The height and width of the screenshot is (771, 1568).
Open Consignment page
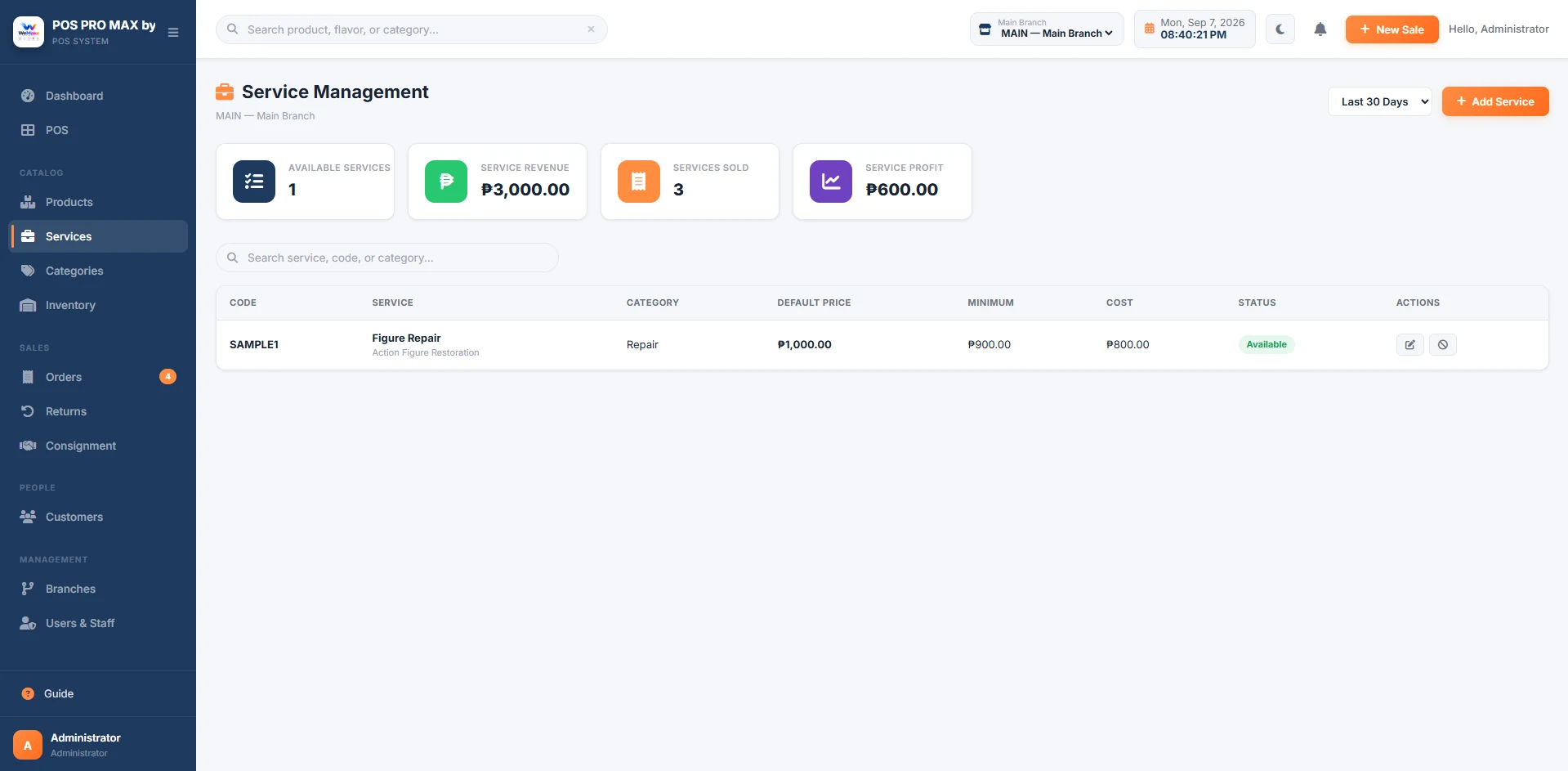pyautogui.click(x=98, y=446)
